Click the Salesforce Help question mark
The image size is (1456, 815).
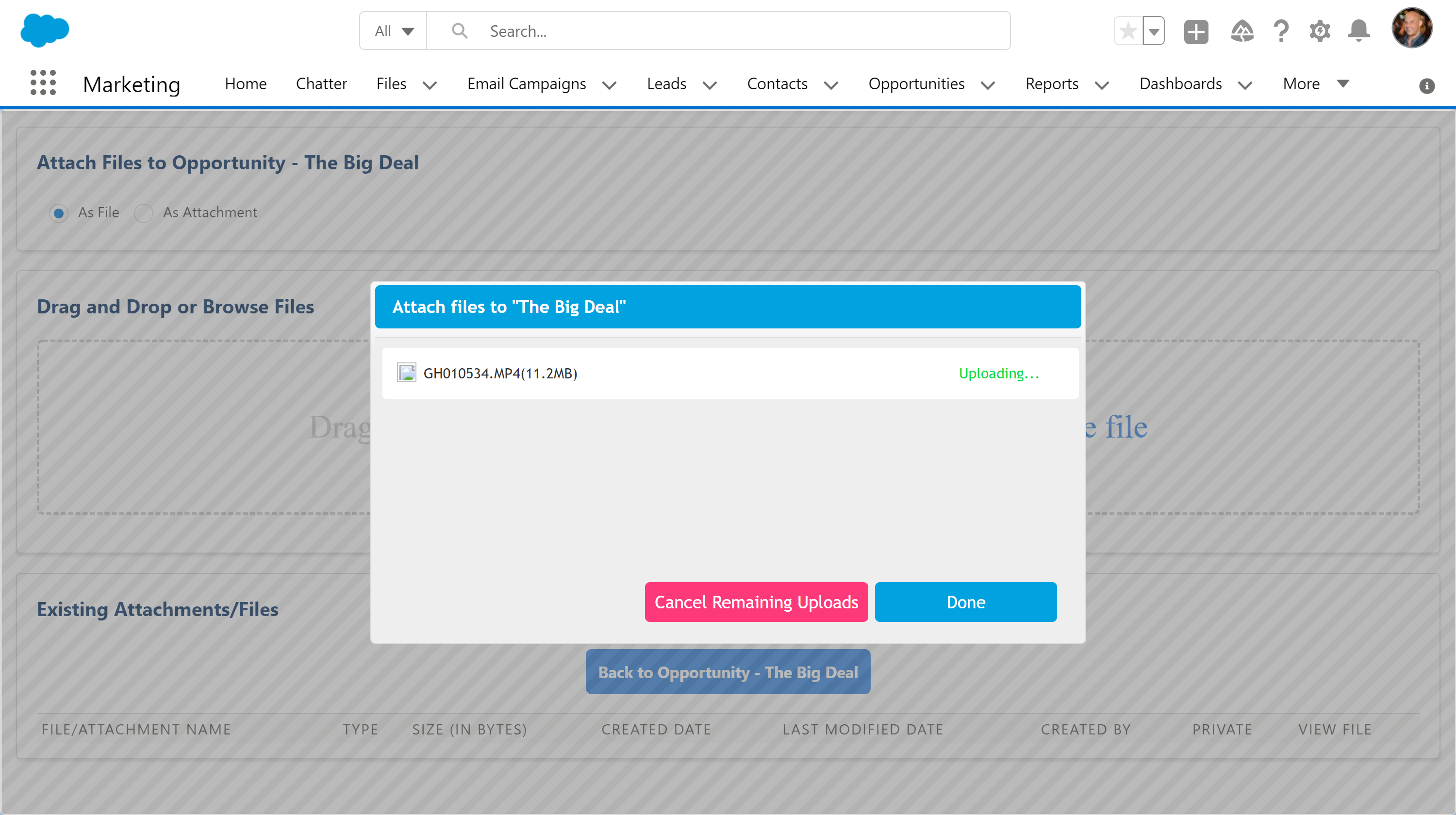(x=1281, y=31)
